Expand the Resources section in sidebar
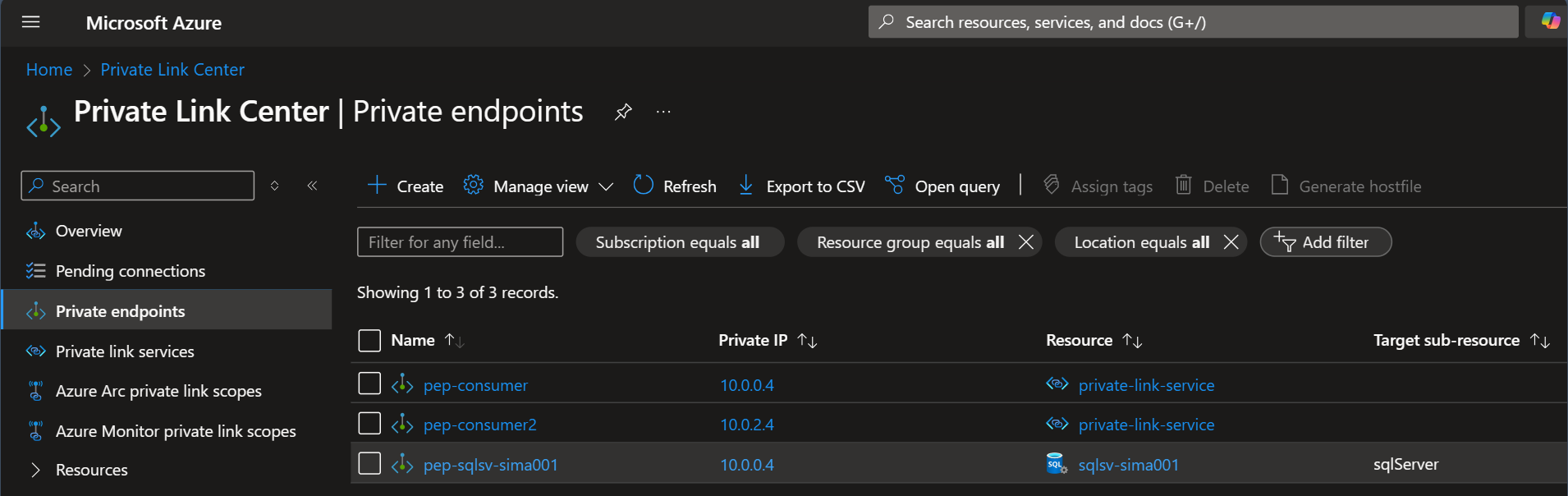The height and width of the screenshot is (496, 1568). coord(35,470)
